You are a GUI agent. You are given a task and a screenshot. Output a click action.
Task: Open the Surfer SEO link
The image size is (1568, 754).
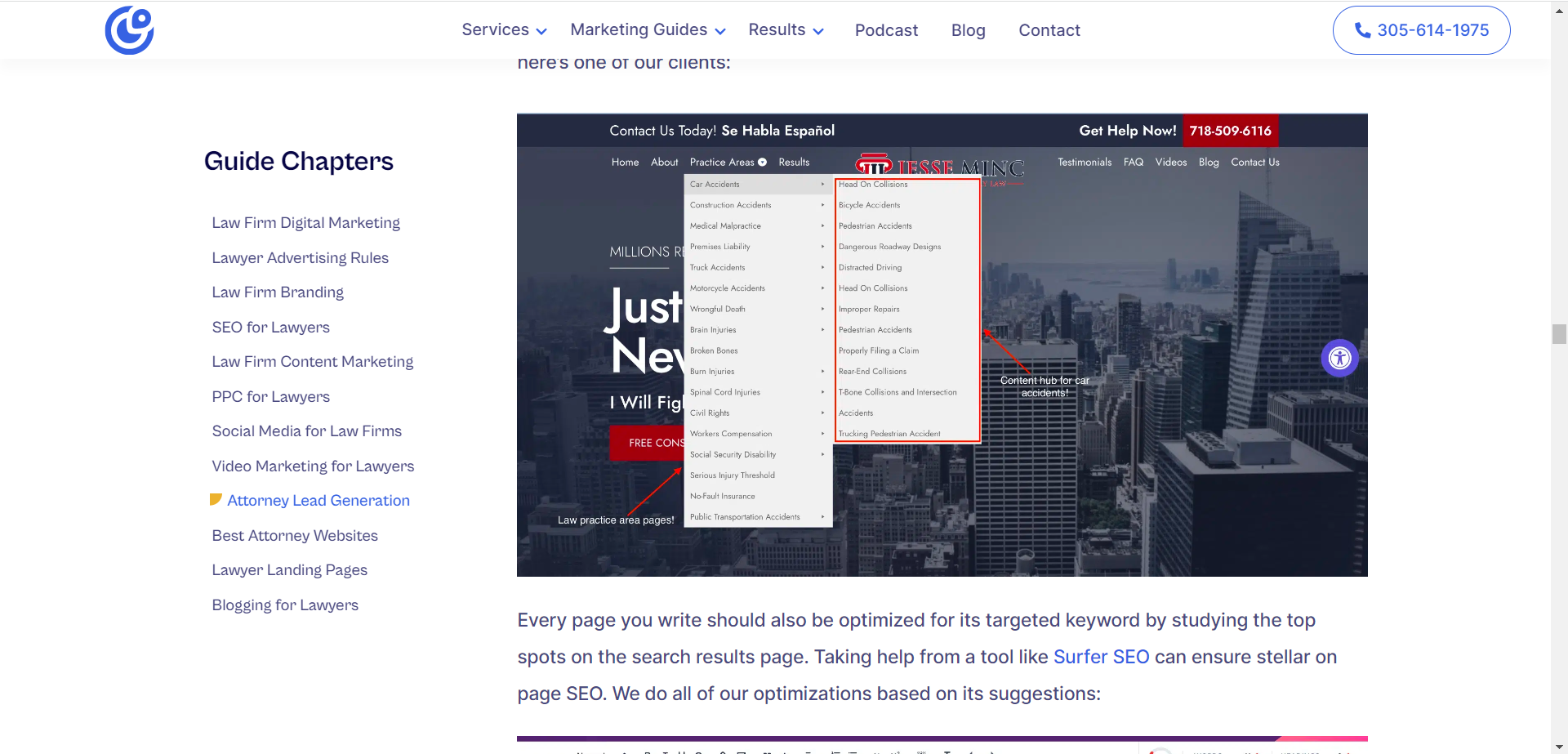pos(1101,657)
